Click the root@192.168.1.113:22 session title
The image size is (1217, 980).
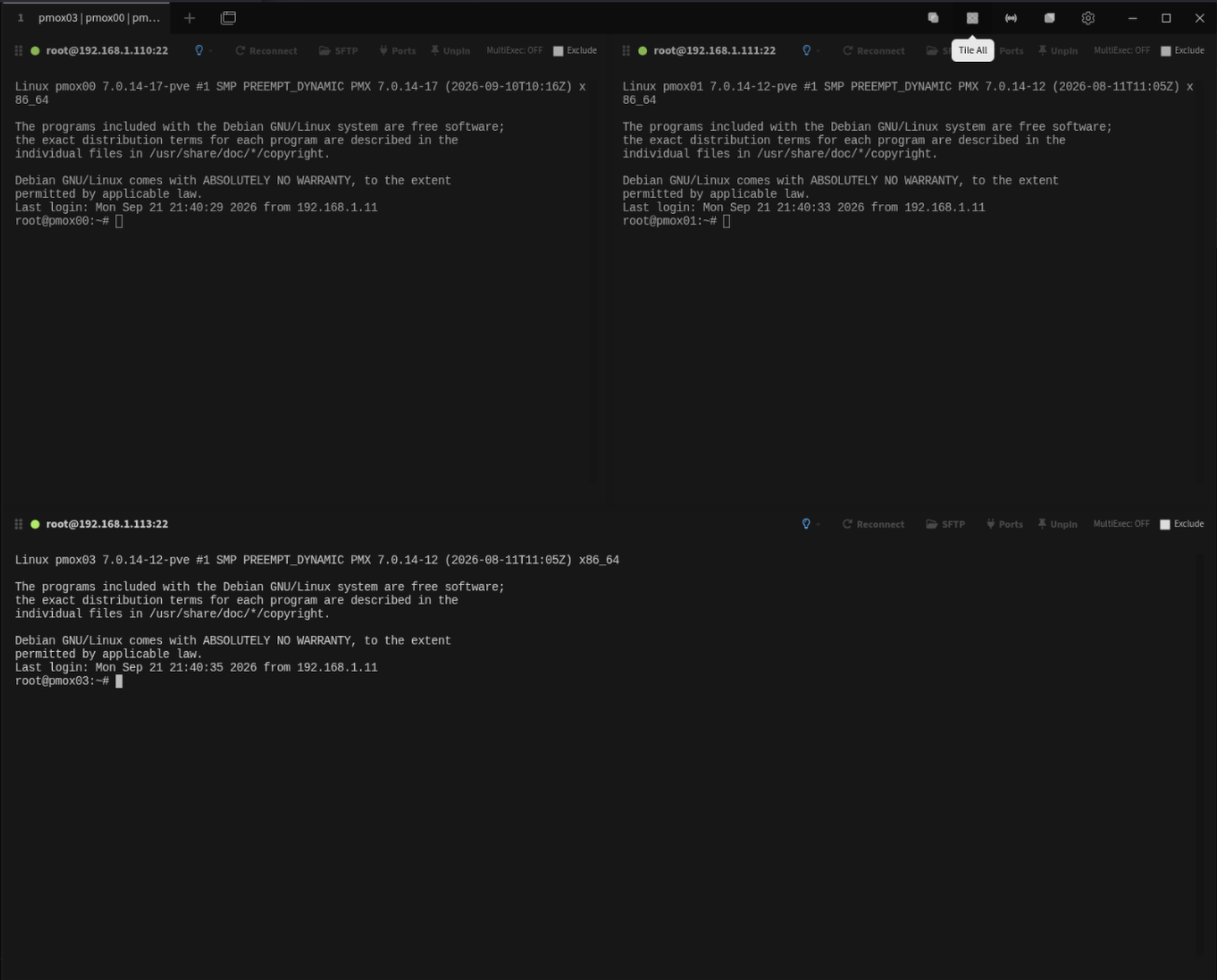pos(107,524)
